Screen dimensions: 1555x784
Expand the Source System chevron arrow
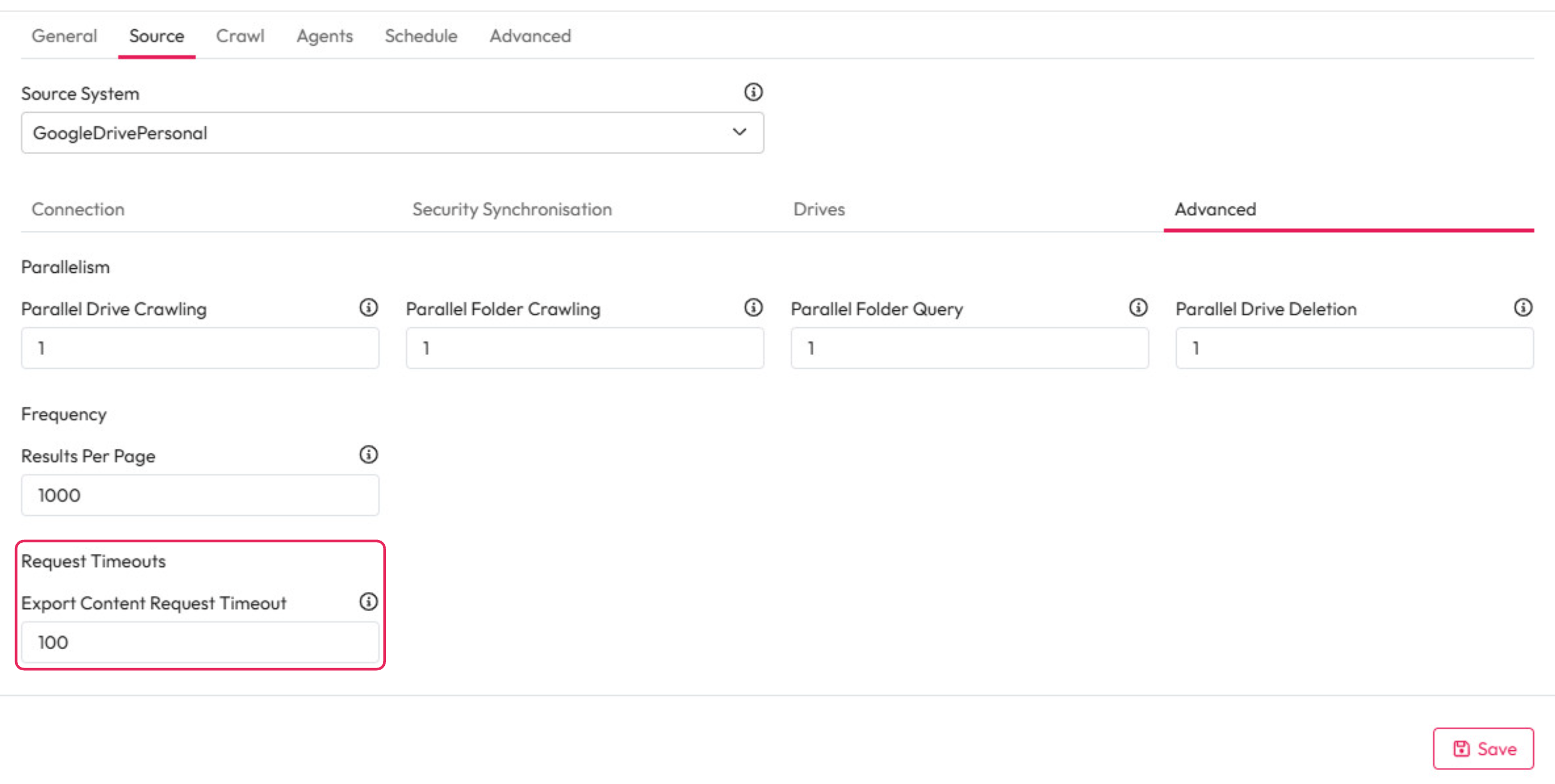pos(739,132)
